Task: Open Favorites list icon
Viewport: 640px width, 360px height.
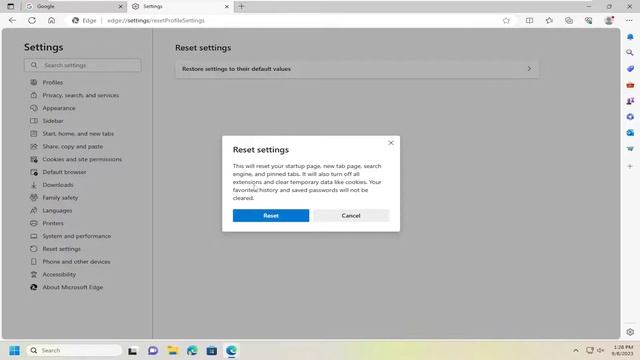Action: tap(549, 20)
